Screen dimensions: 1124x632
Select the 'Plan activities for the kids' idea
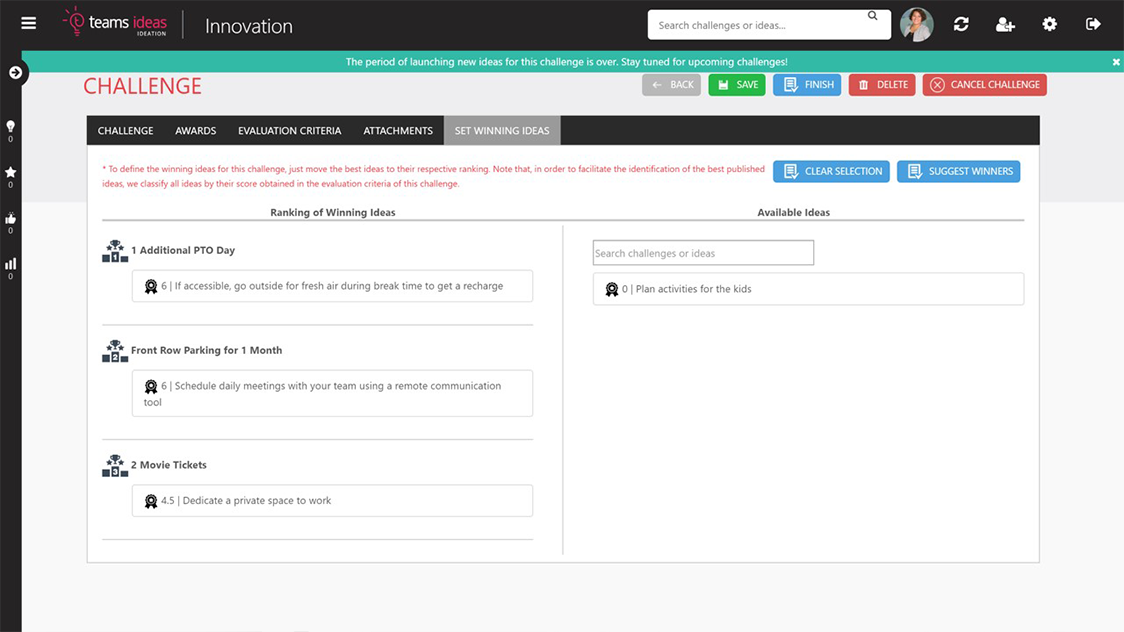(808, 289)
